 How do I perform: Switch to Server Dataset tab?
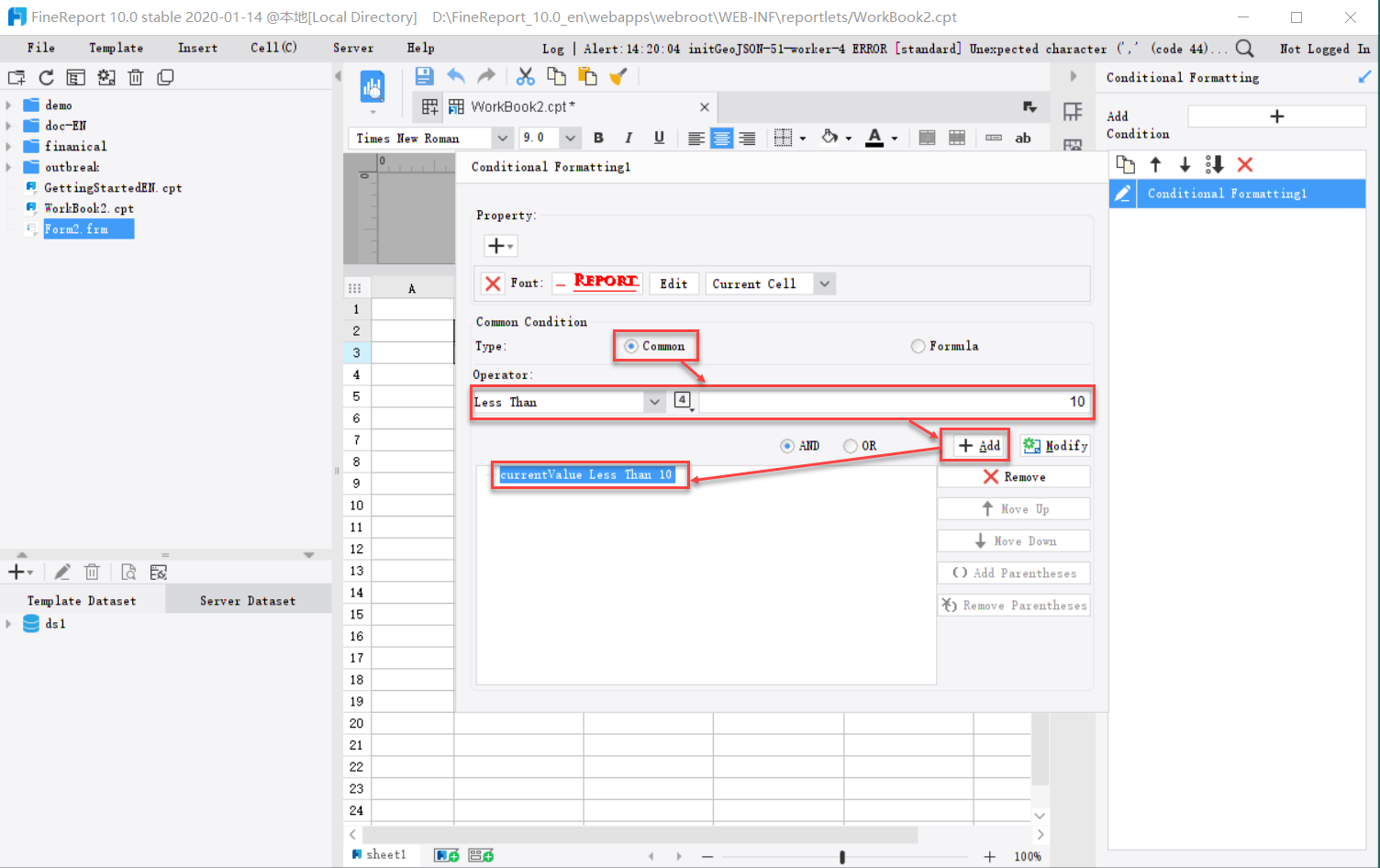point(248,601)
